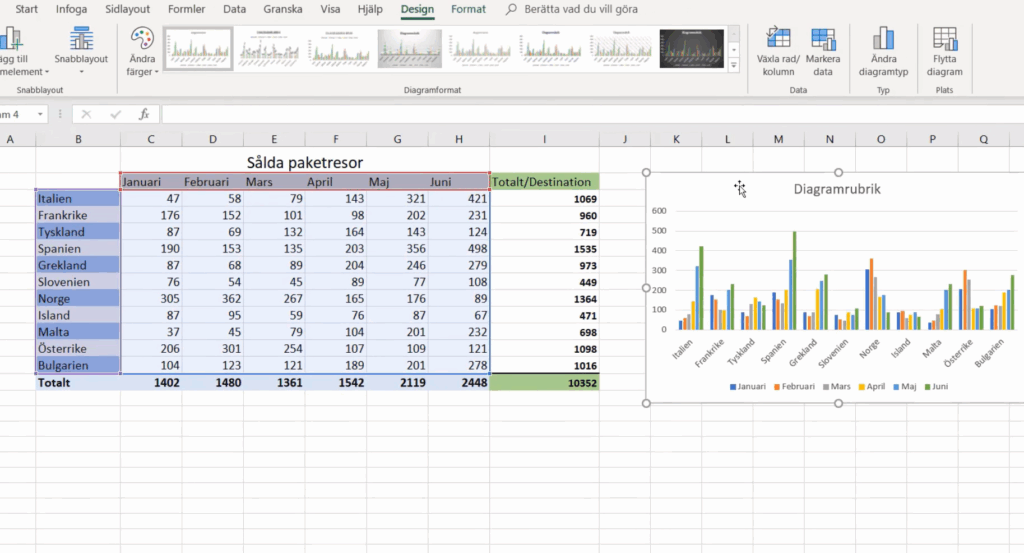This screenshot has width=1024, height=553.
Task: Open Ändra diagramtyp dialog
Action: 883,39
